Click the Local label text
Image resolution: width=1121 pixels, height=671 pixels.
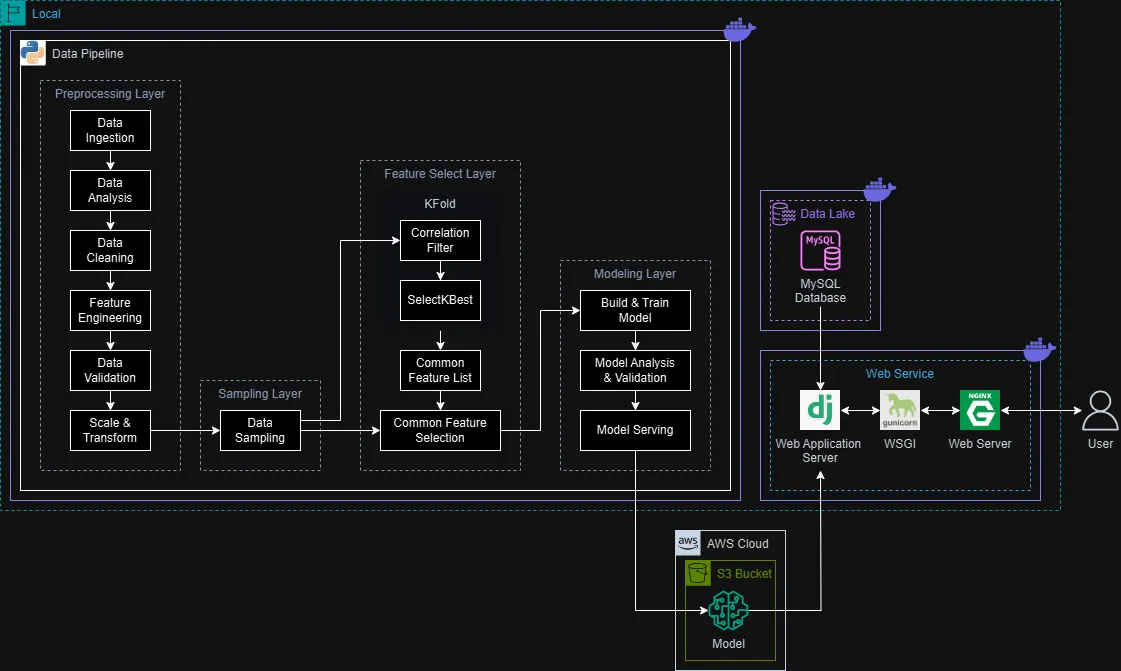coord(46,14)
